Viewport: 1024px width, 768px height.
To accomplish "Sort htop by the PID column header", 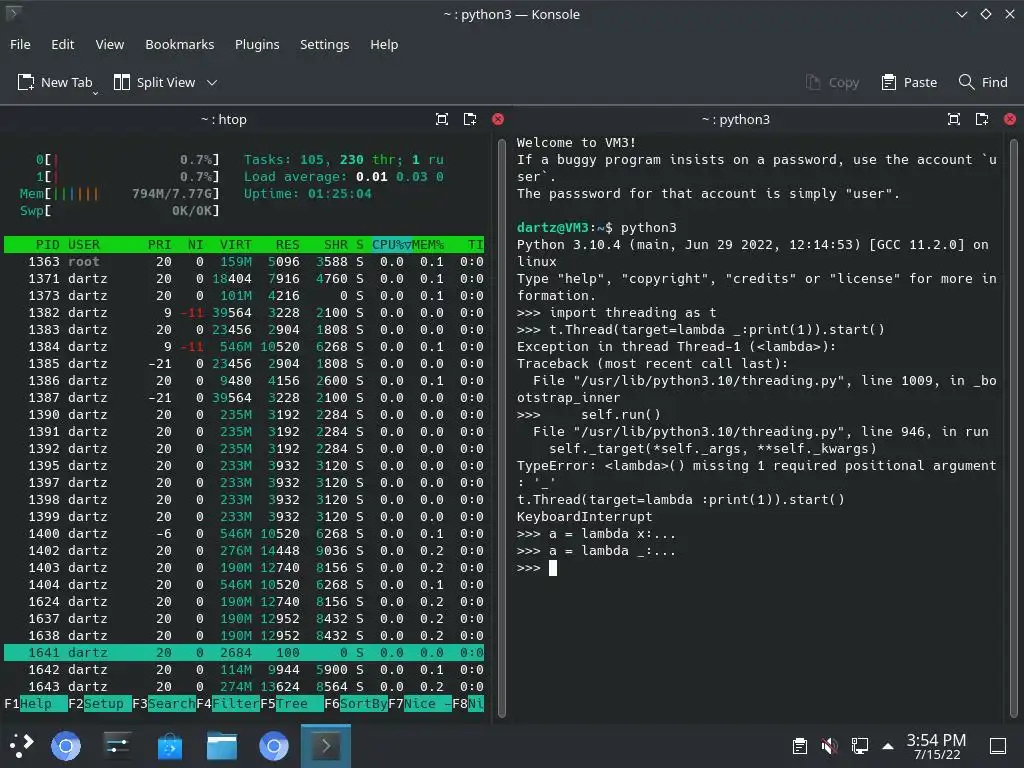I will (x=47, y=244).
